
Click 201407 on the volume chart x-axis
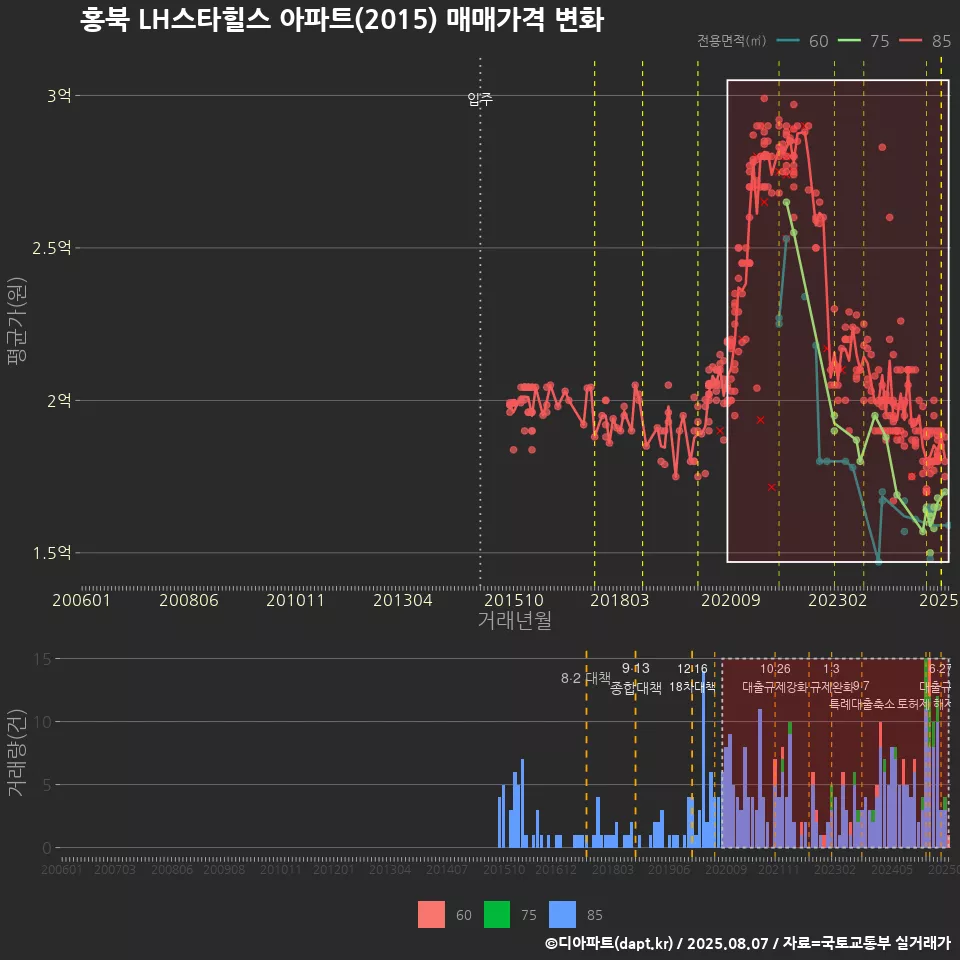[447, 869]
